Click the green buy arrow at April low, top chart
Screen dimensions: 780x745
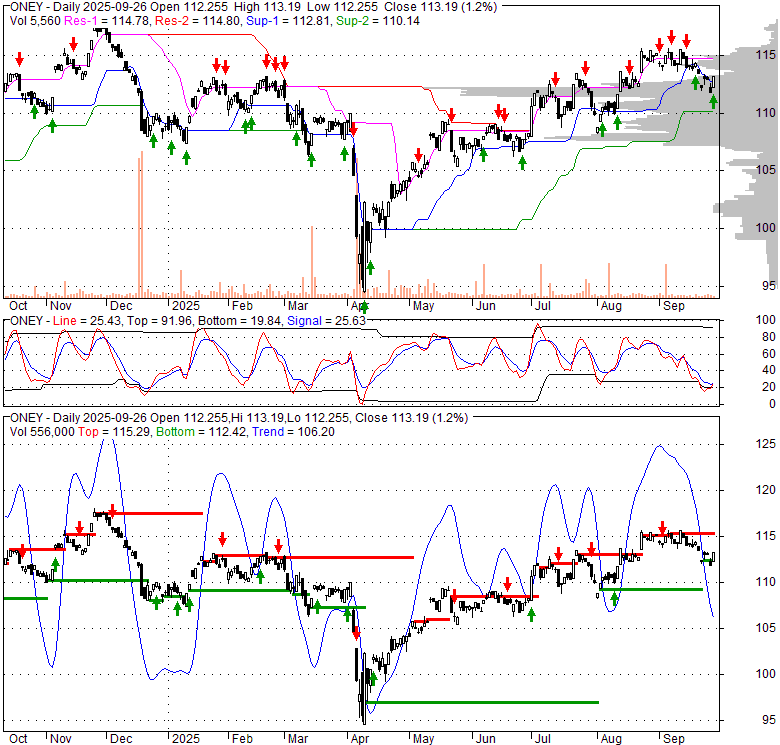tap(365, 307)
